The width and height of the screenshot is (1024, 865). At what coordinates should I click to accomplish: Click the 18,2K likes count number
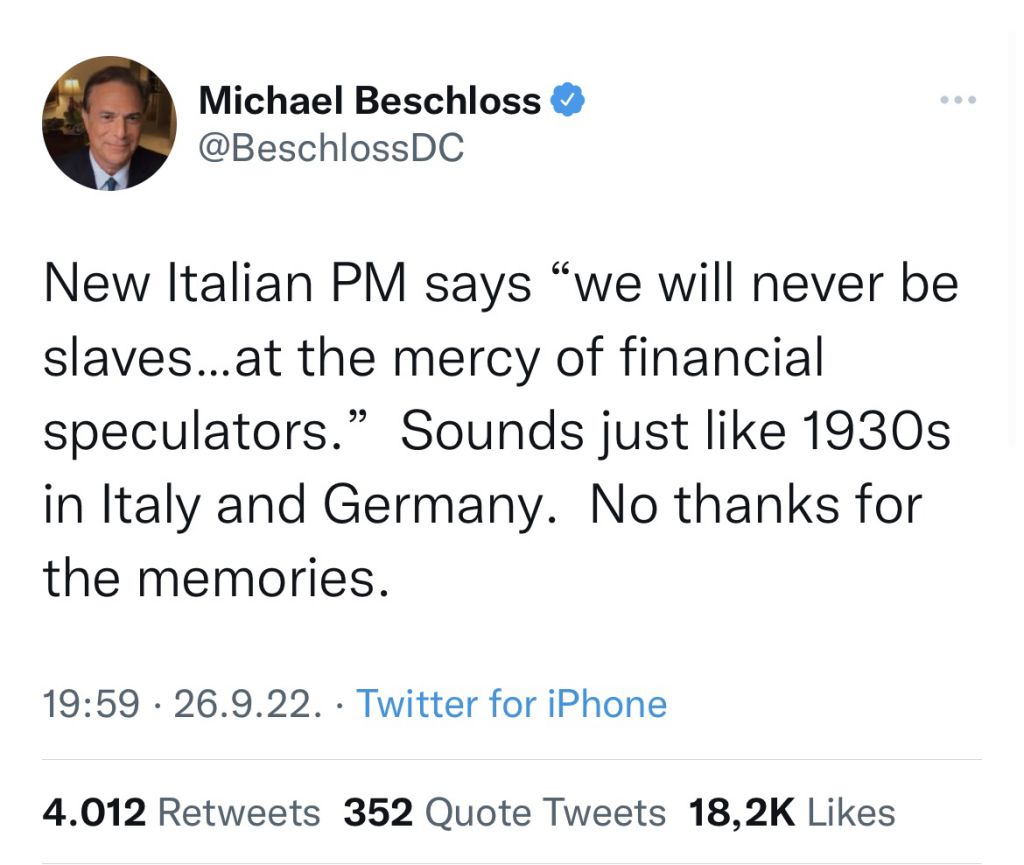click(x=742, y=813)
